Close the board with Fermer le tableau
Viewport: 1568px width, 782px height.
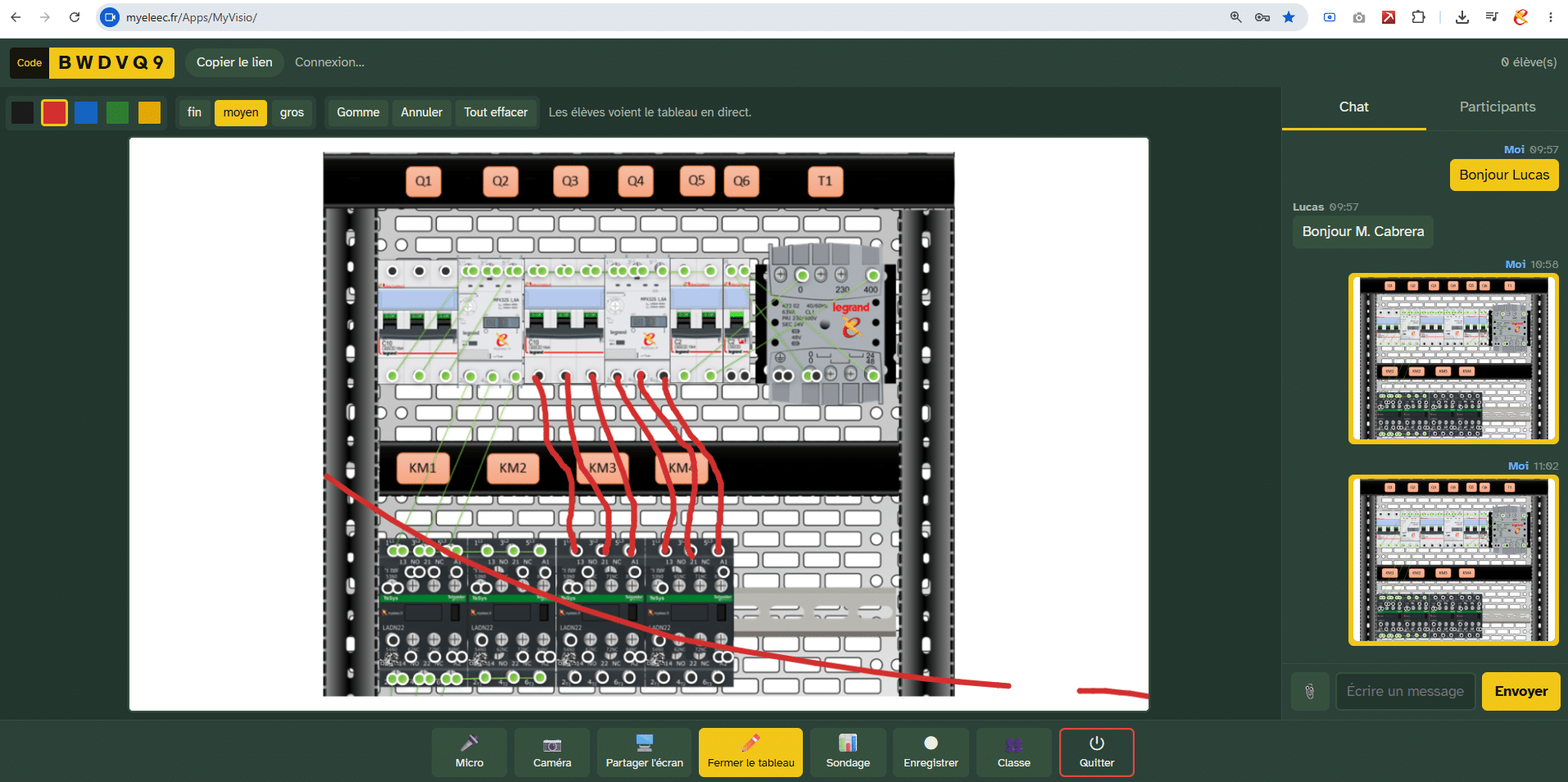click(x=750, y=752)
